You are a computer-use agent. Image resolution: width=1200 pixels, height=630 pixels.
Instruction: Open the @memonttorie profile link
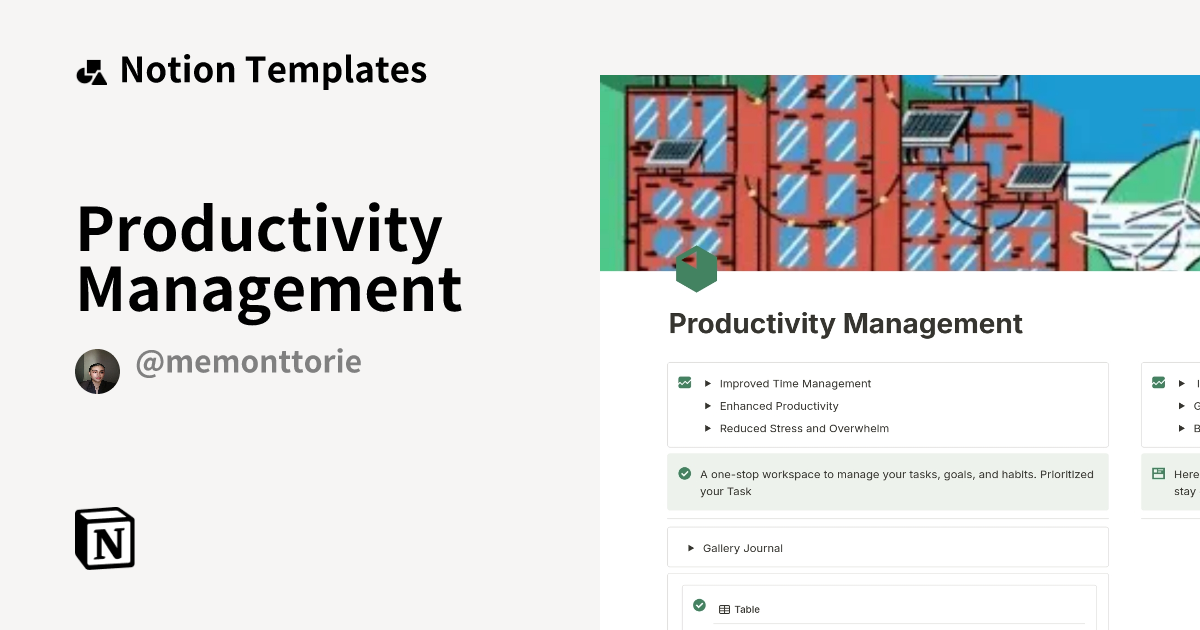click(x=248, y=362)
